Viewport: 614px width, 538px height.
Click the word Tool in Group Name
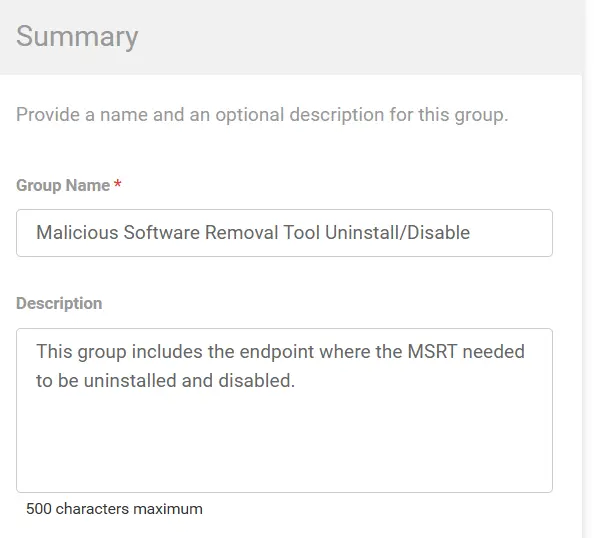(x=301, y=232)
